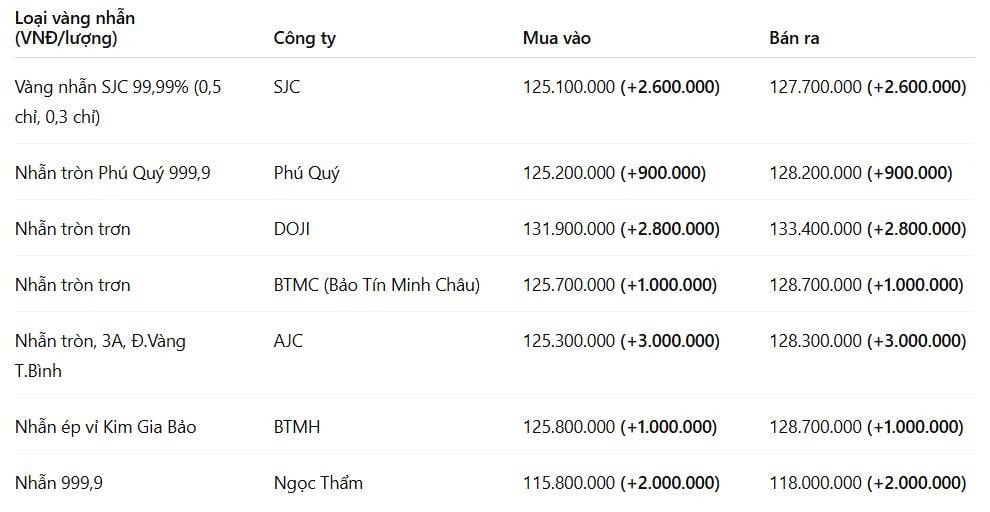990x512 pixels.
Task: Click the 'Nhẫn tròn, 3A, Đ.Vàng T.Bình' cell
Action: point(100,355)
